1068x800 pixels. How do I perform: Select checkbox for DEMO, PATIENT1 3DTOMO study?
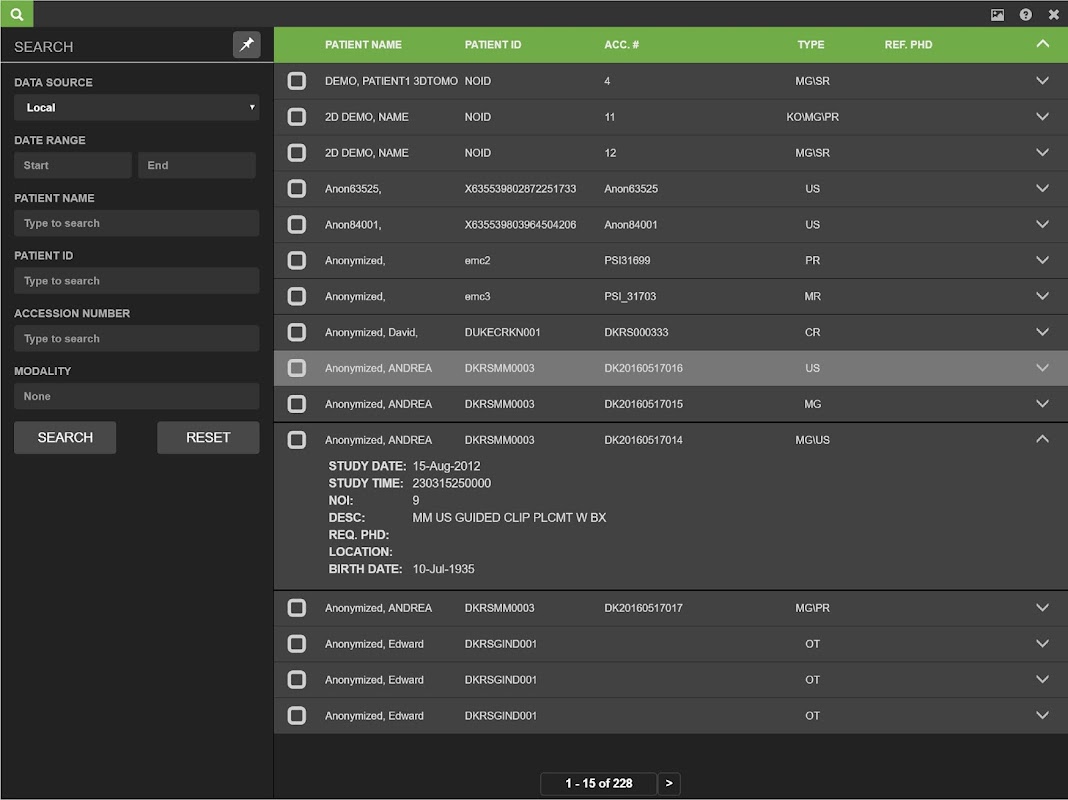coord(297,81)
